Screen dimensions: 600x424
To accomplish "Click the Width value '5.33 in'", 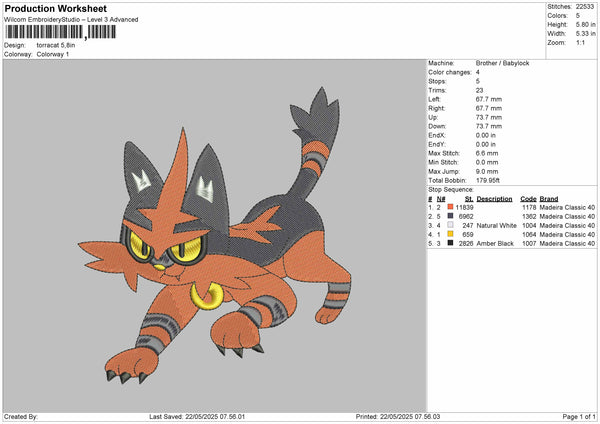I will pyautogui.click(x=585, y=34).
